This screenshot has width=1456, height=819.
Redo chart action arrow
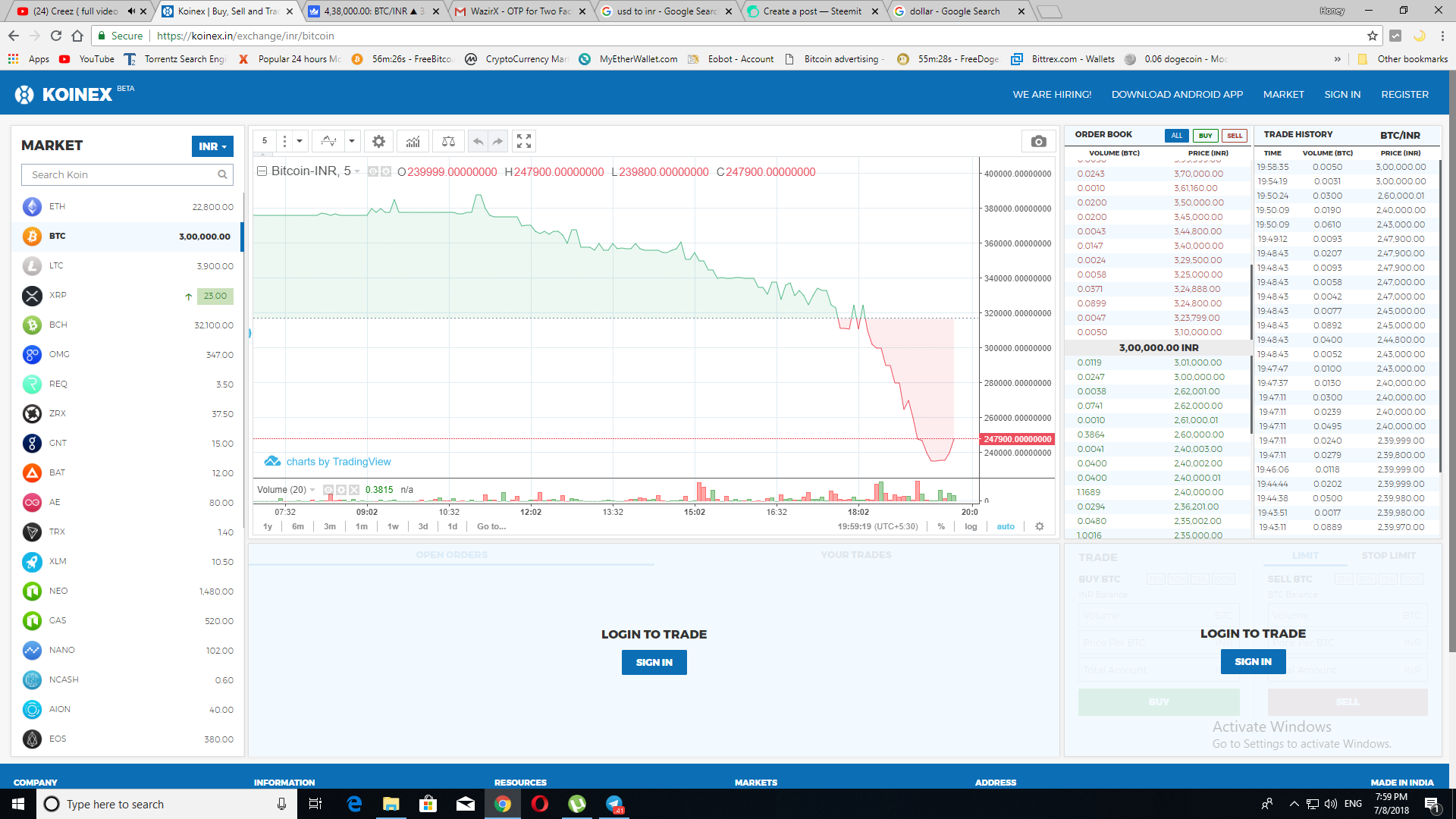point(497,141)
